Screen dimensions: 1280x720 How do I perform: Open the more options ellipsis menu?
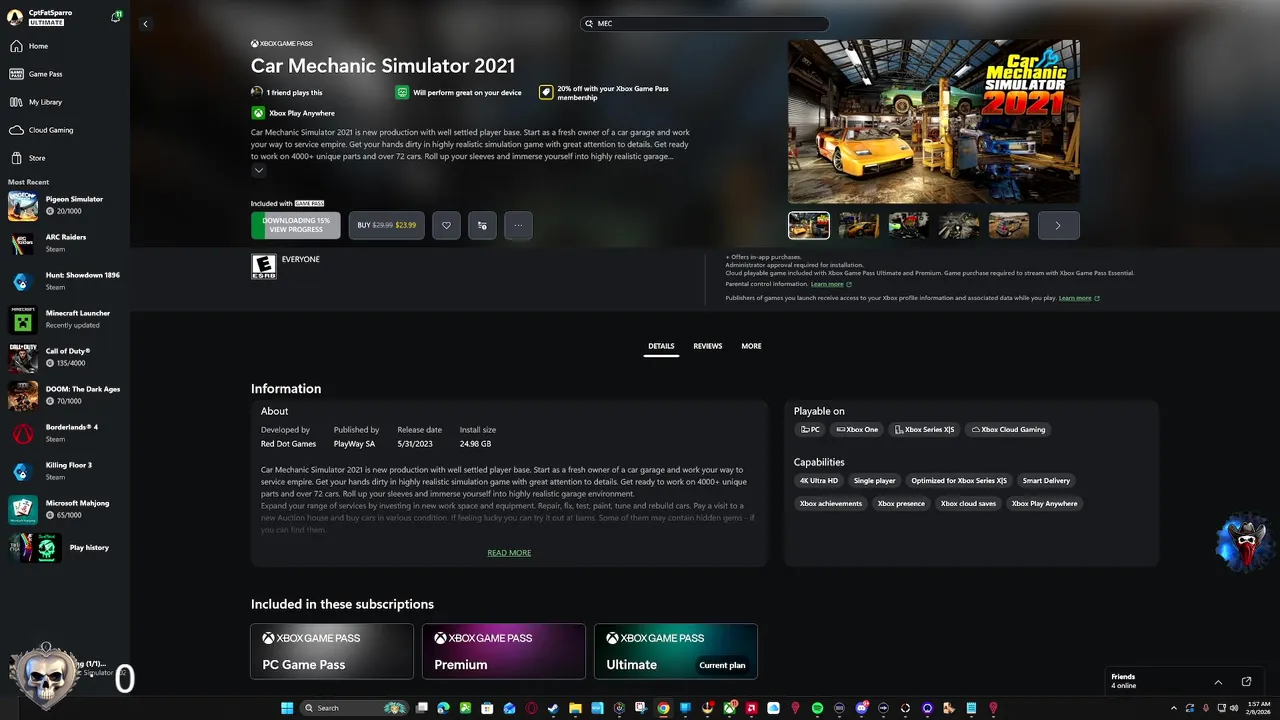[518, 225]
